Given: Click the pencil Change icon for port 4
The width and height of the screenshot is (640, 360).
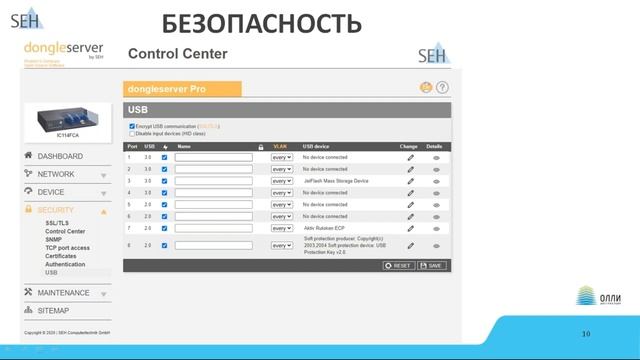Looking at the screenshot, I should click(x=411, y=193).
